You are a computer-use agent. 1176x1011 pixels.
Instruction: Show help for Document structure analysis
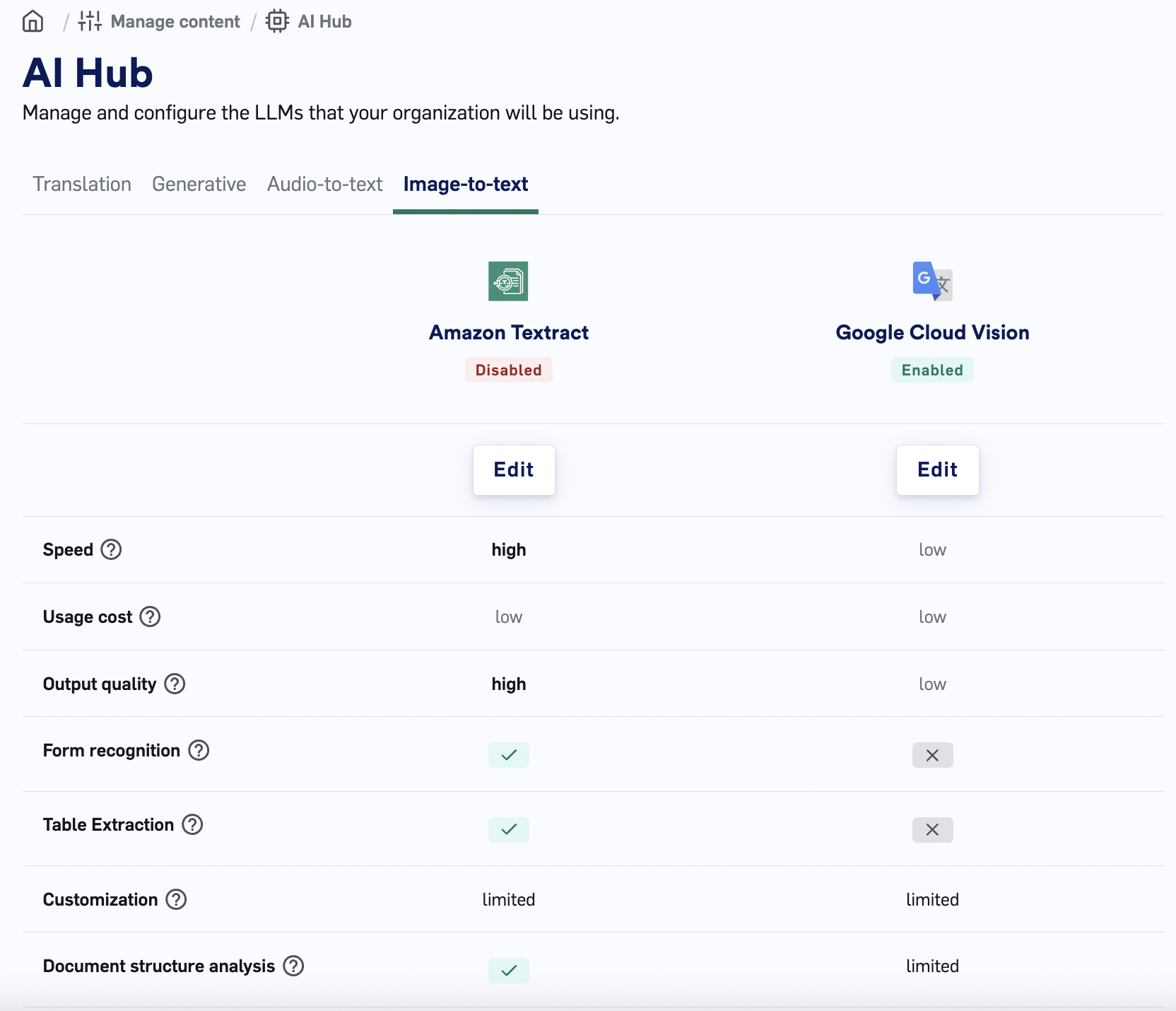coord(293,966)
